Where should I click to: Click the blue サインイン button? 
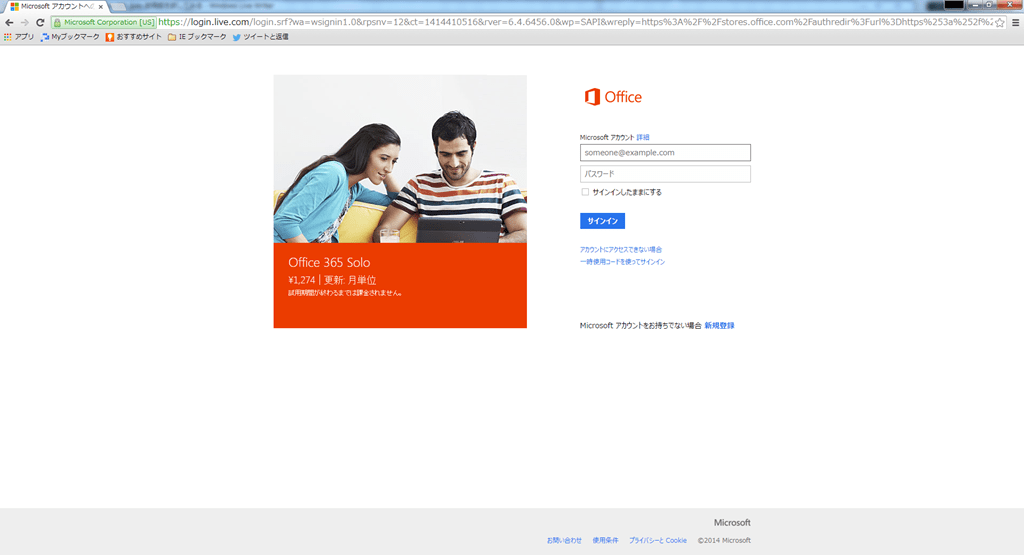602,221
